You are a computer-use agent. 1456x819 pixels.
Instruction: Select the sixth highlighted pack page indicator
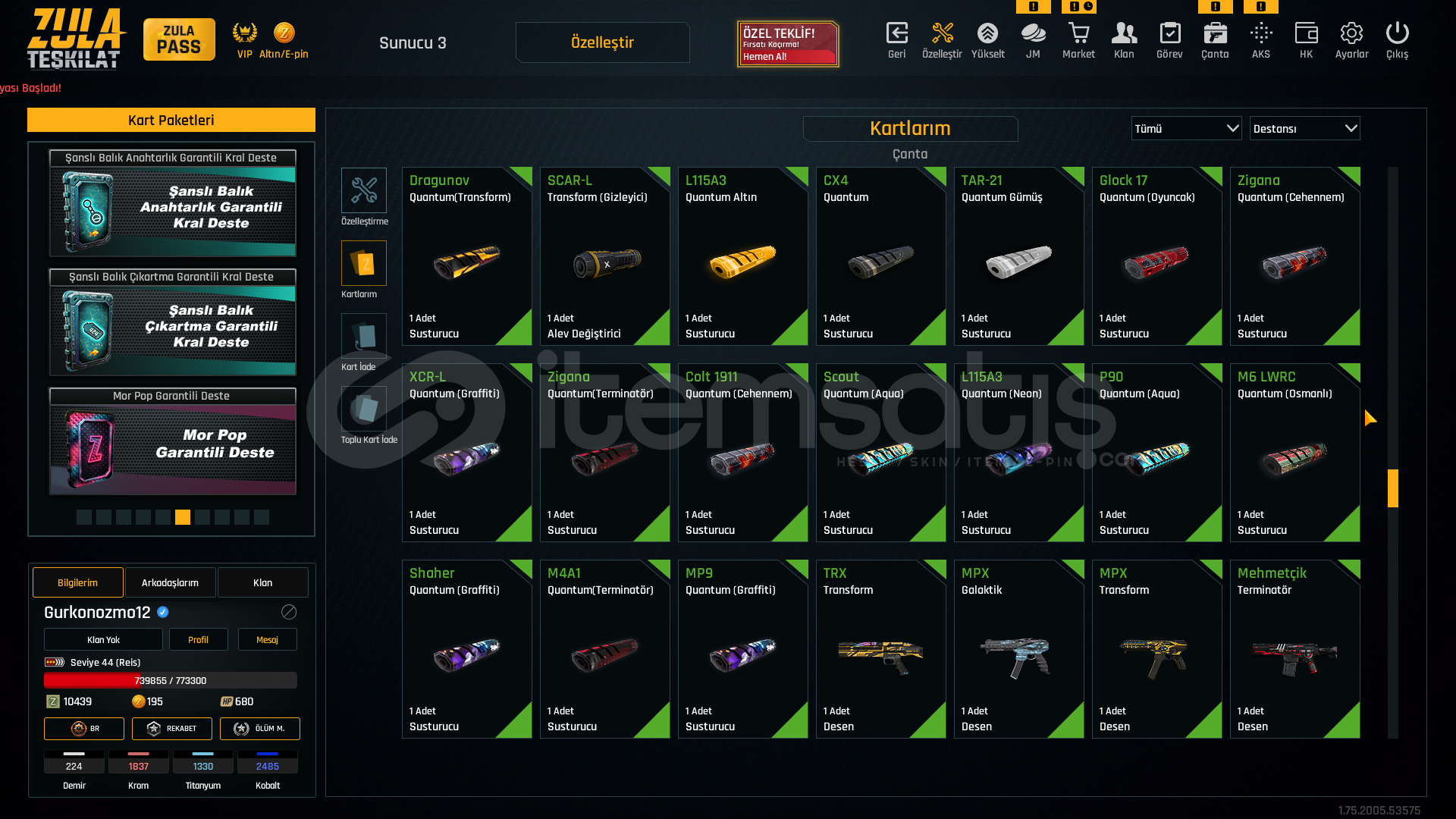pyautogui.click(x=183, y=517)
